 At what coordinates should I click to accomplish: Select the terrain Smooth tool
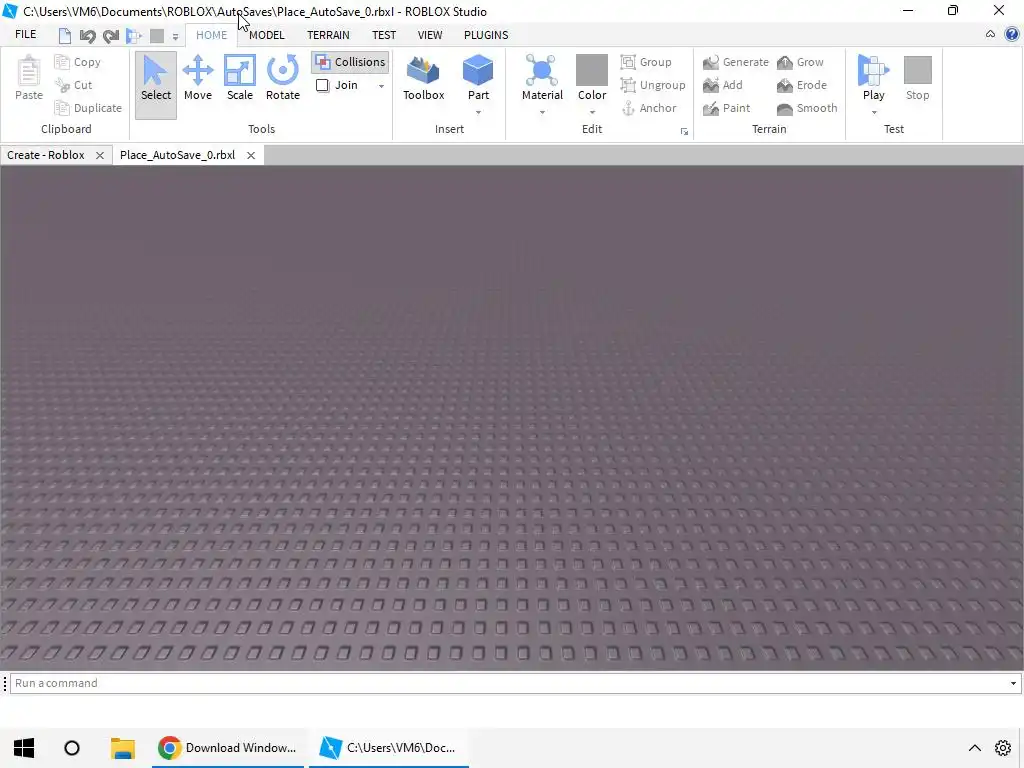pyautogui.click(x=807, y=108)
